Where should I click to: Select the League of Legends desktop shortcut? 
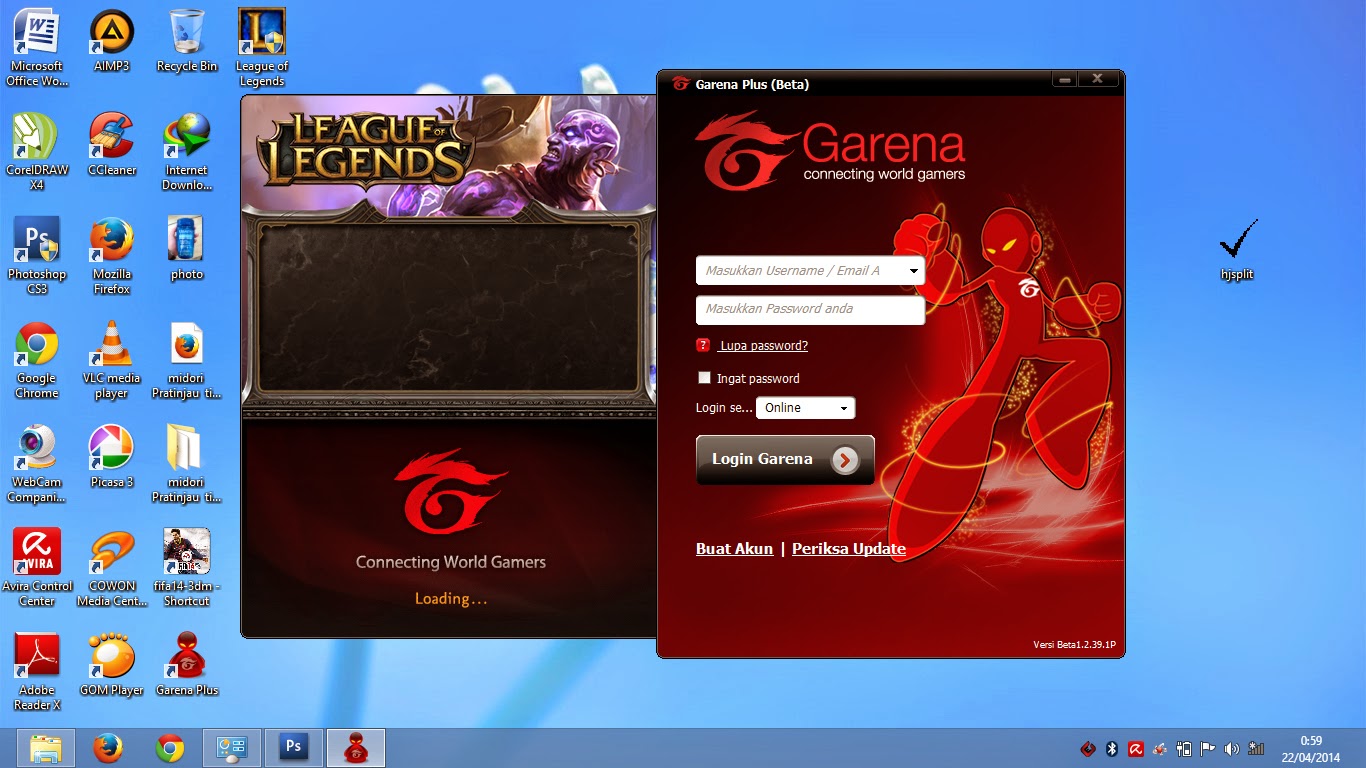(x=262, y=47)
